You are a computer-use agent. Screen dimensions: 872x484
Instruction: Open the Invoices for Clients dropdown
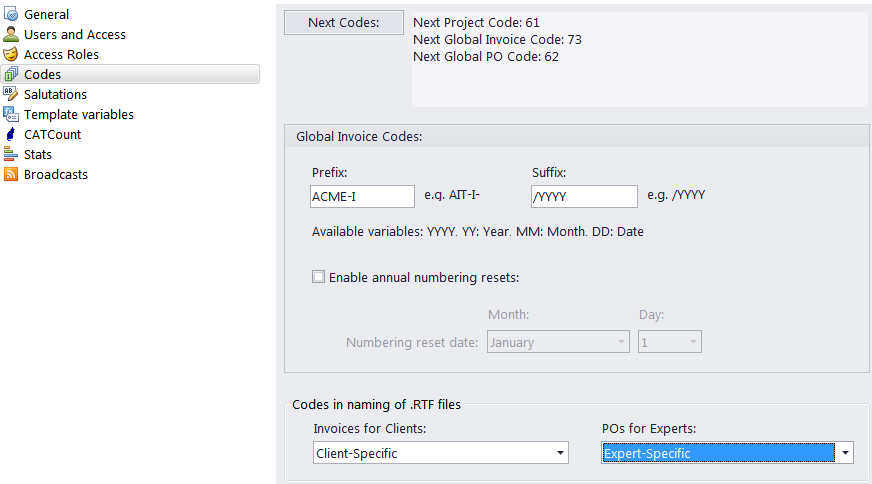tap(440, 453)
